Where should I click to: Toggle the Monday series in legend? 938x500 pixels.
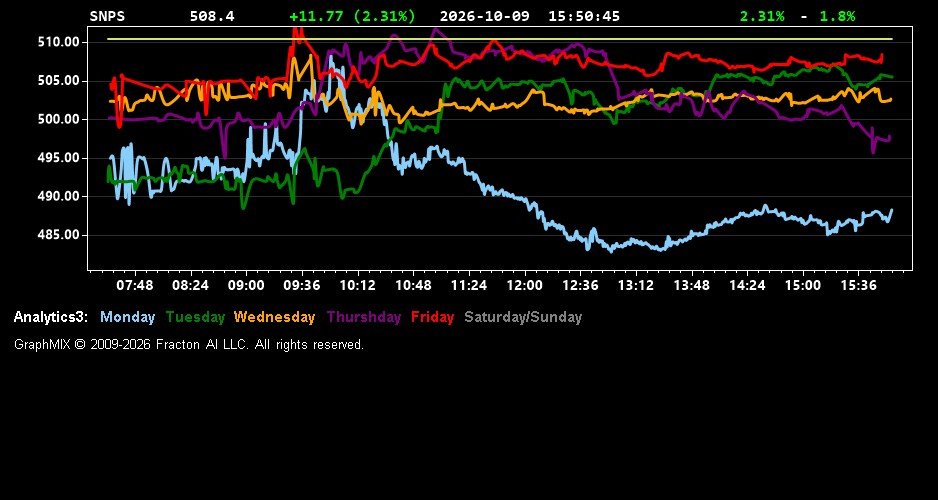pos(127,317)
